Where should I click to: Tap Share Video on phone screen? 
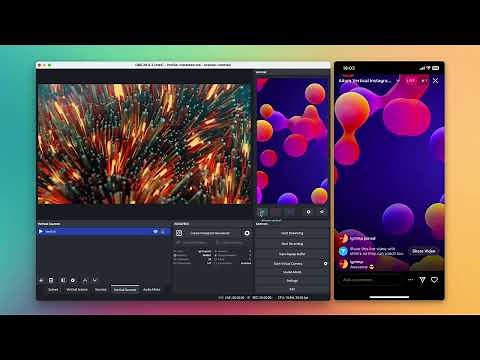(423, 251)
